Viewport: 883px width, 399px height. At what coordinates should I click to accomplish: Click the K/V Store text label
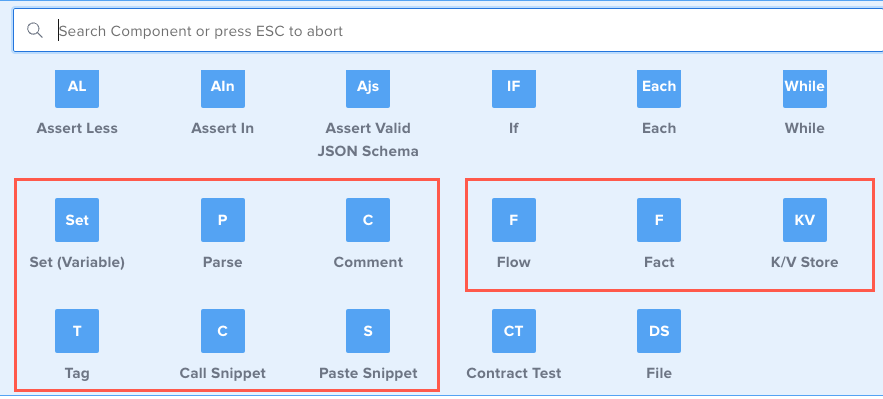pos(804,262)
